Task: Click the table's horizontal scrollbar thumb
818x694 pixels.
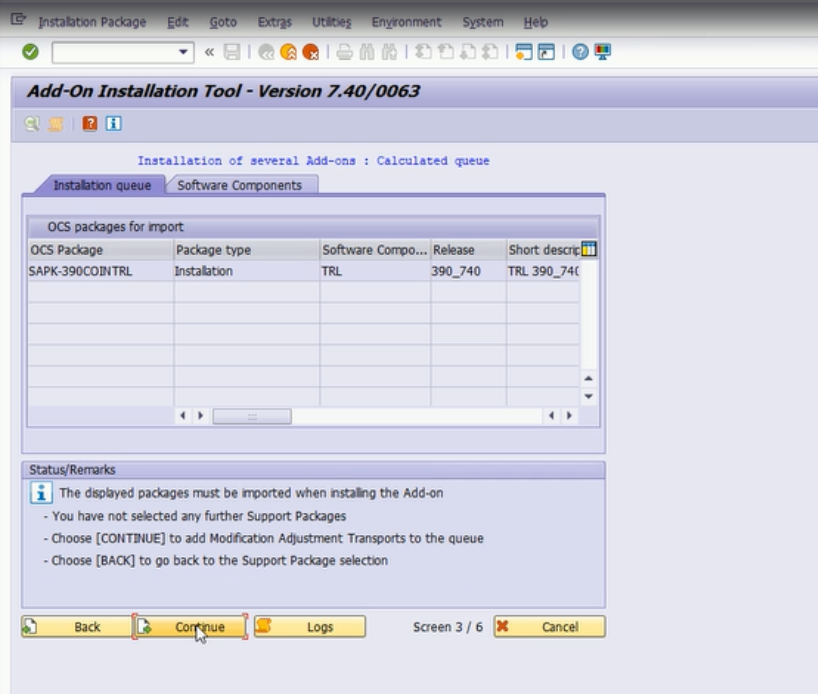Action: tap(252, 416)
